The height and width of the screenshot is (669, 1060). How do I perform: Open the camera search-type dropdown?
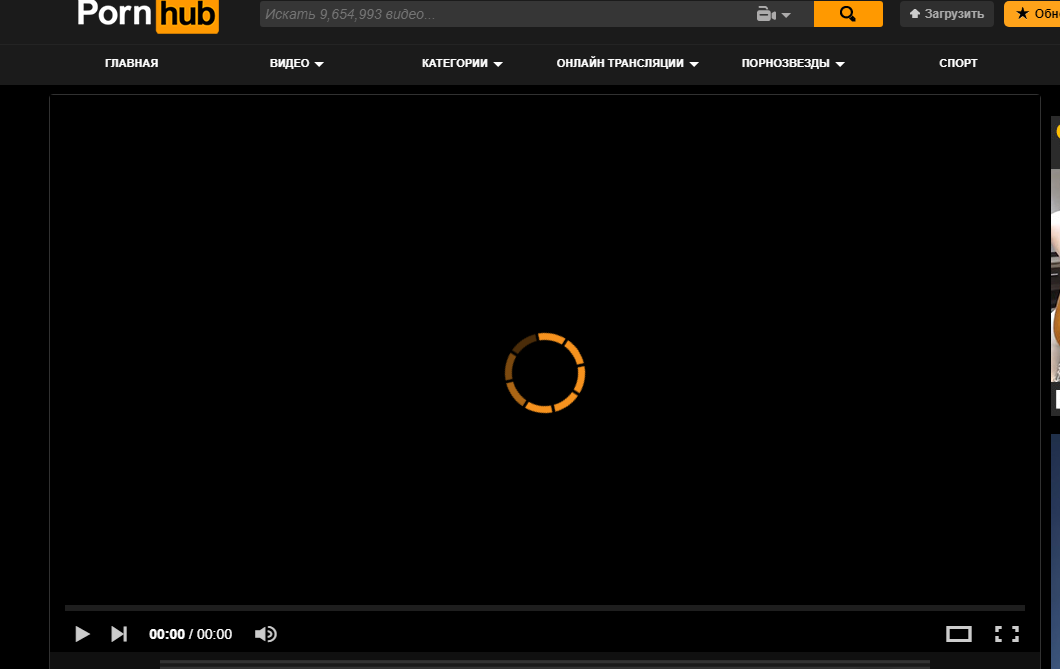[773, 14]
